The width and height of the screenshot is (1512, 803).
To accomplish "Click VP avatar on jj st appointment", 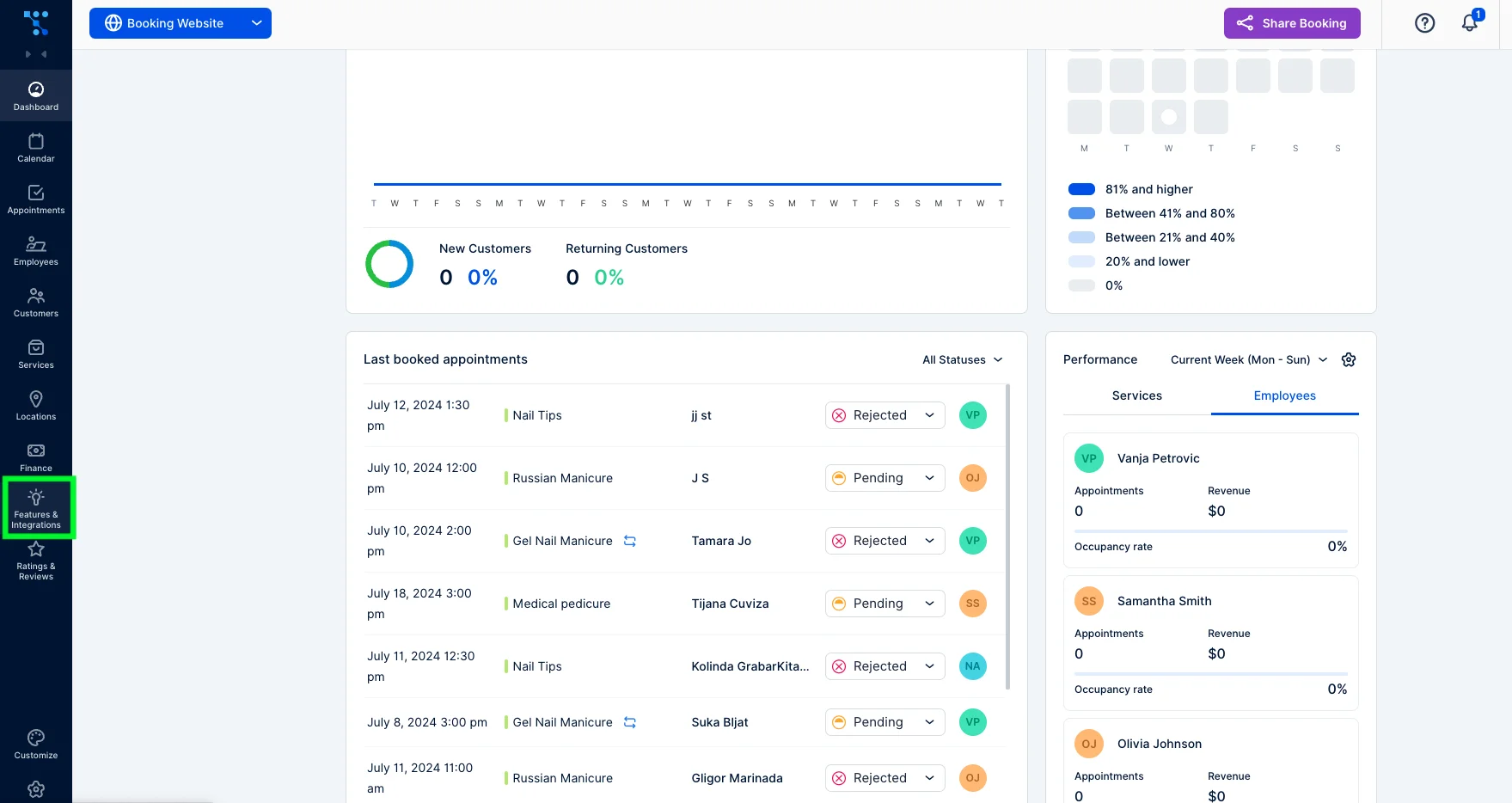I will tap(972, 415).
